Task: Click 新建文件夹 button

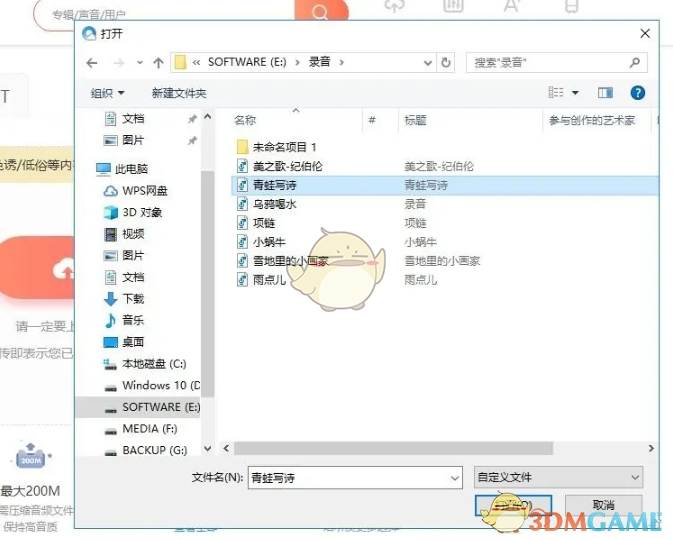Action: [x=179, y=93]
